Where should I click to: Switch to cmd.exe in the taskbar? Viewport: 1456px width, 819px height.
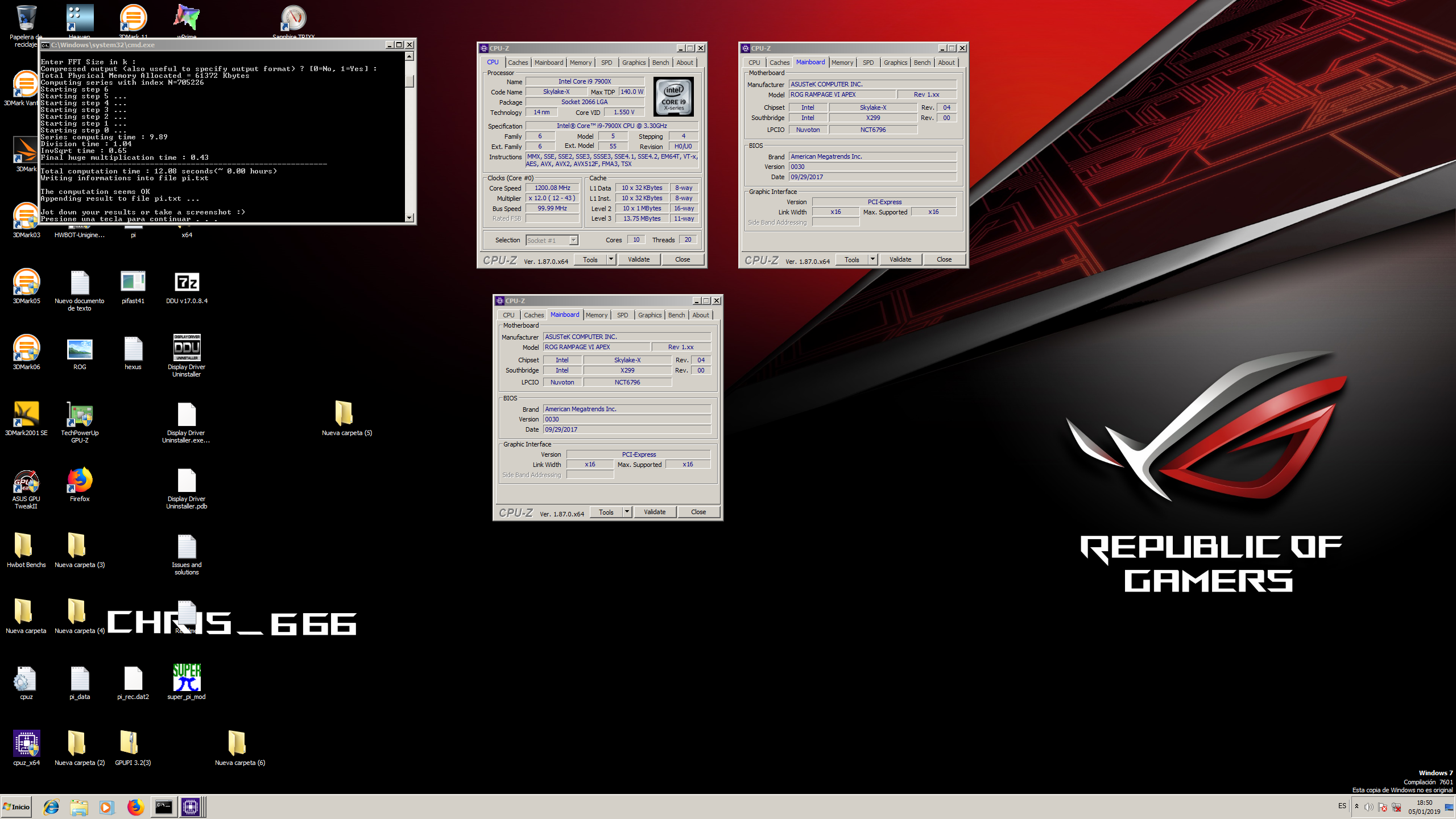coord(164,807)
